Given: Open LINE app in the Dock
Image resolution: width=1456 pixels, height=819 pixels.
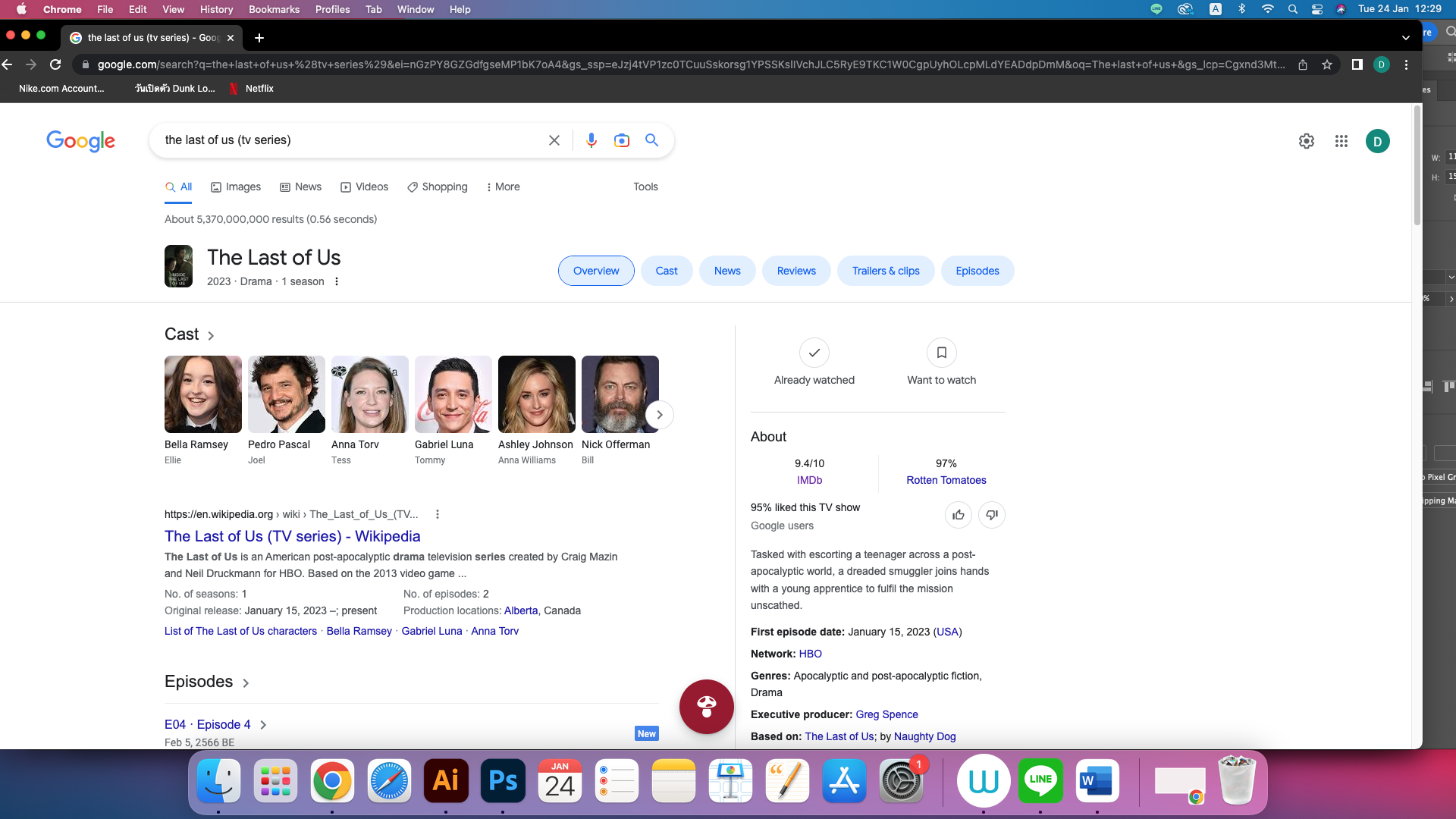Looking at the screenshot, I should [x=1040, y=781].
